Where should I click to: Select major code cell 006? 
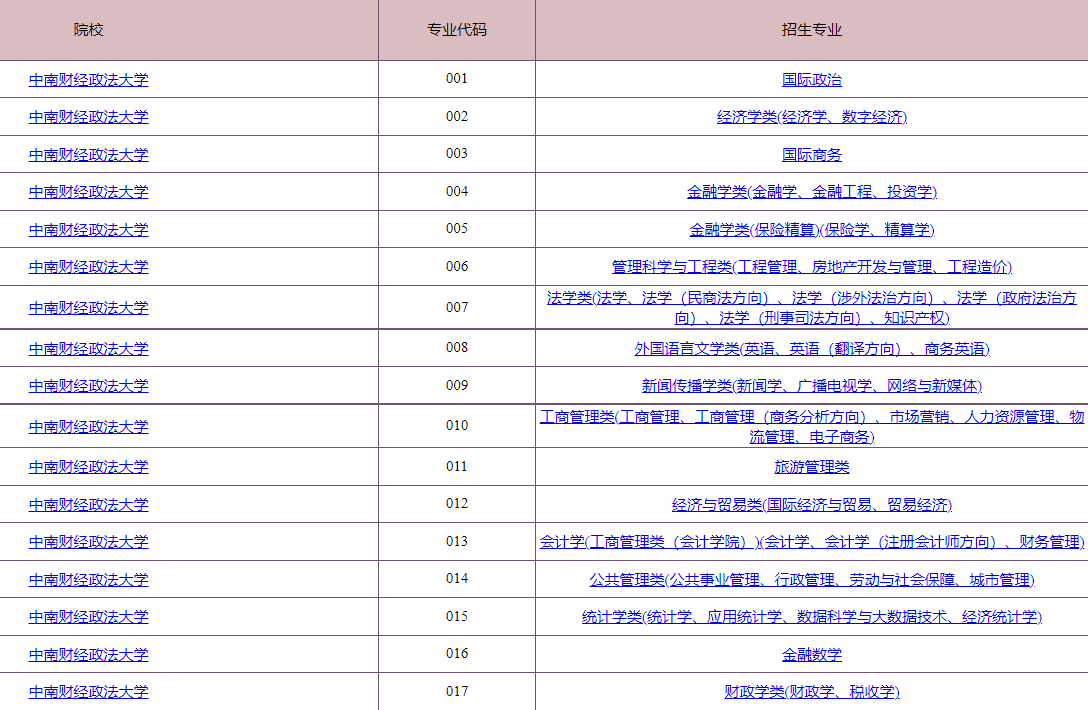pos(457,266)
